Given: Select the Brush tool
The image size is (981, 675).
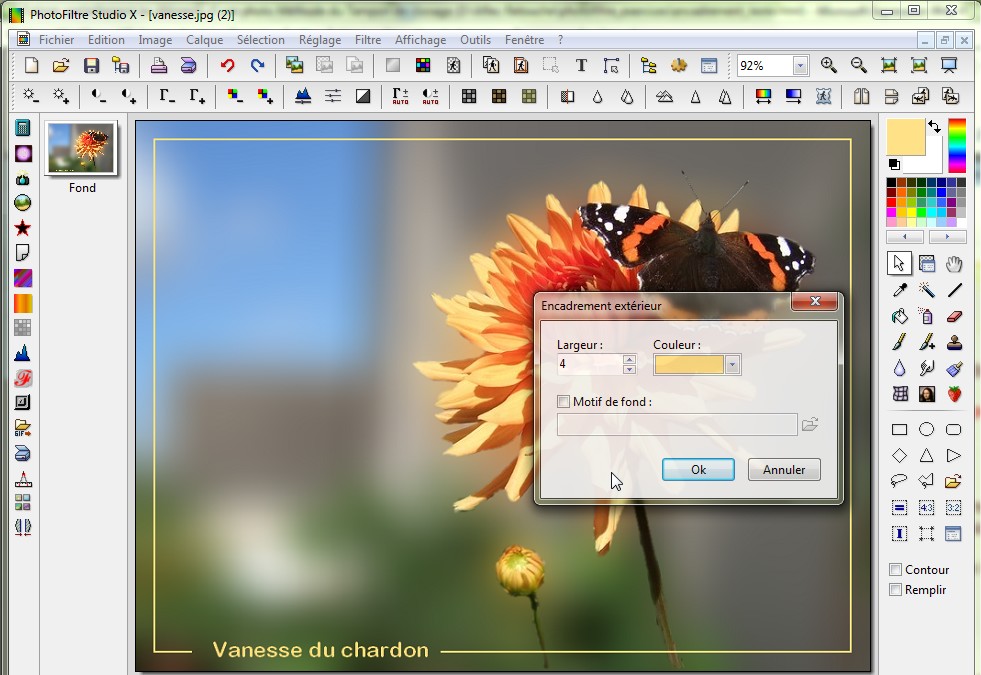Looking at the screenshot, I should [900, 342].
